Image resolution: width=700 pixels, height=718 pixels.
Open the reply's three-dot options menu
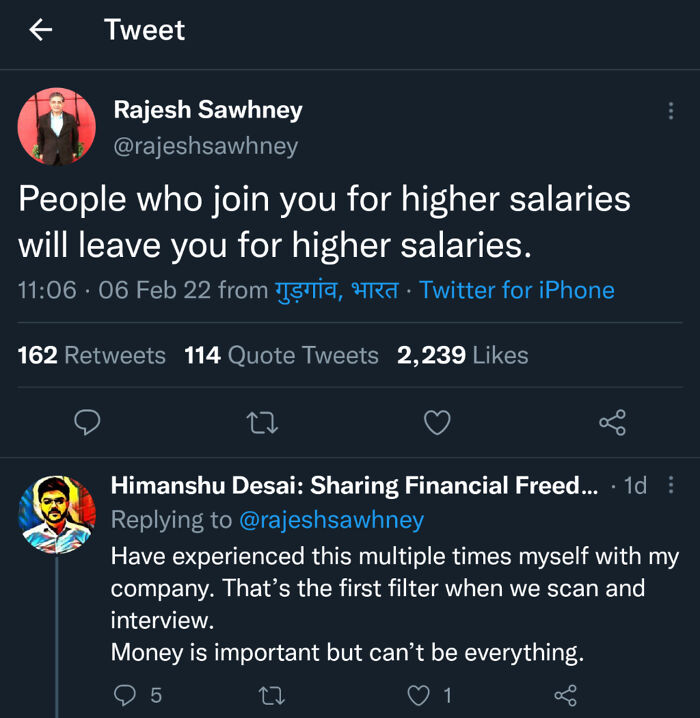tap(670, 486)
